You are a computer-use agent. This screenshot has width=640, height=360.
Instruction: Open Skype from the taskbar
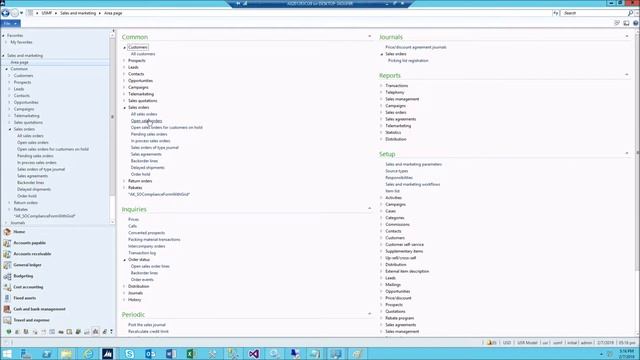[x=129, y=354]
